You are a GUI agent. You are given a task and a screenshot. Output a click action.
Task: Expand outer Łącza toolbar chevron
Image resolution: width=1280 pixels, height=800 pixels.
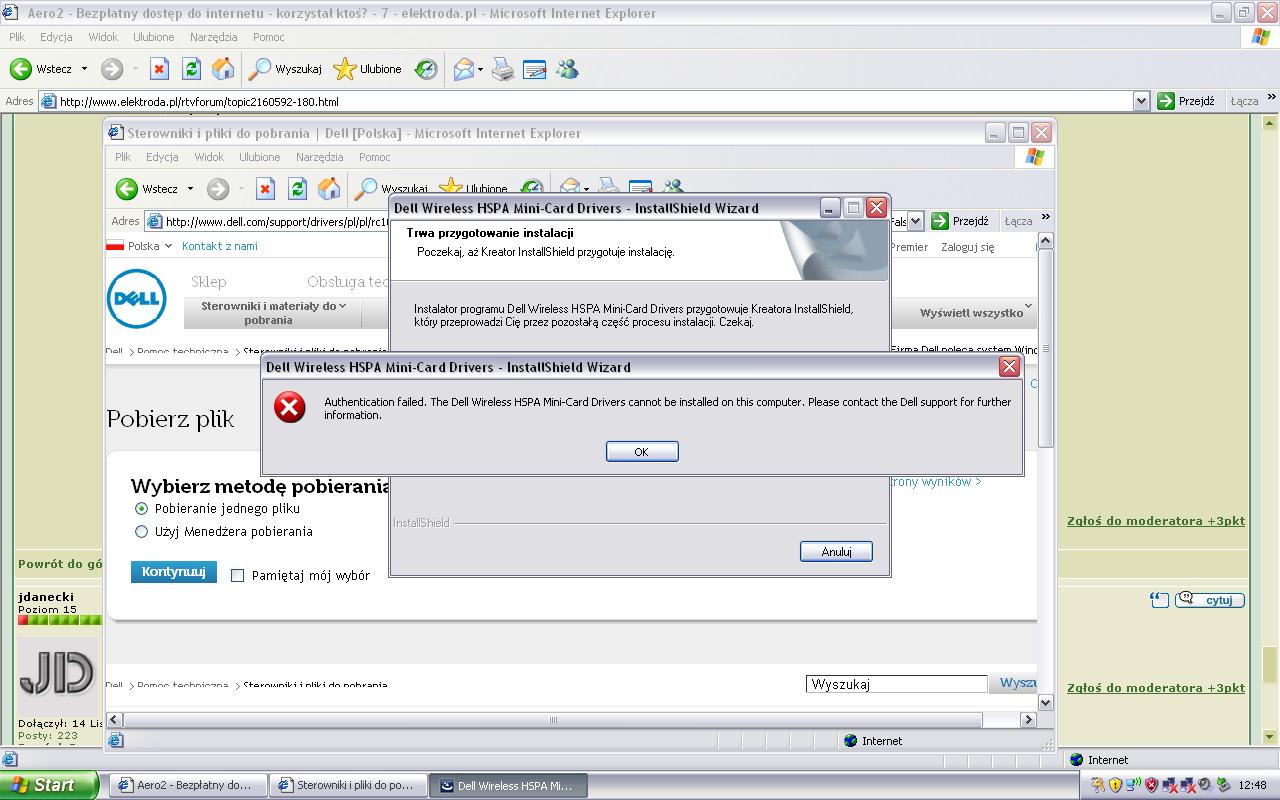coord(1271,97)
